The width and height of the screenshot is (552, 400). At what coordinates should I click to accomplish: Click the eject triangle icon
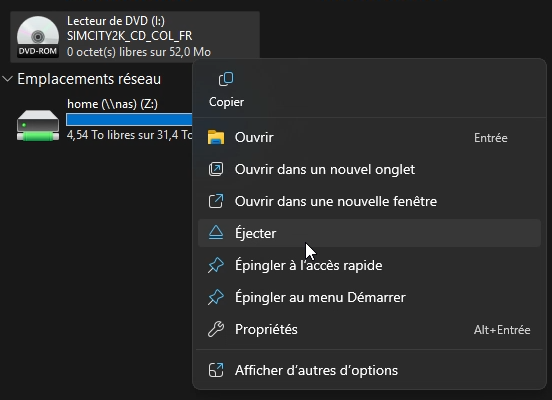tap(216, 233)
